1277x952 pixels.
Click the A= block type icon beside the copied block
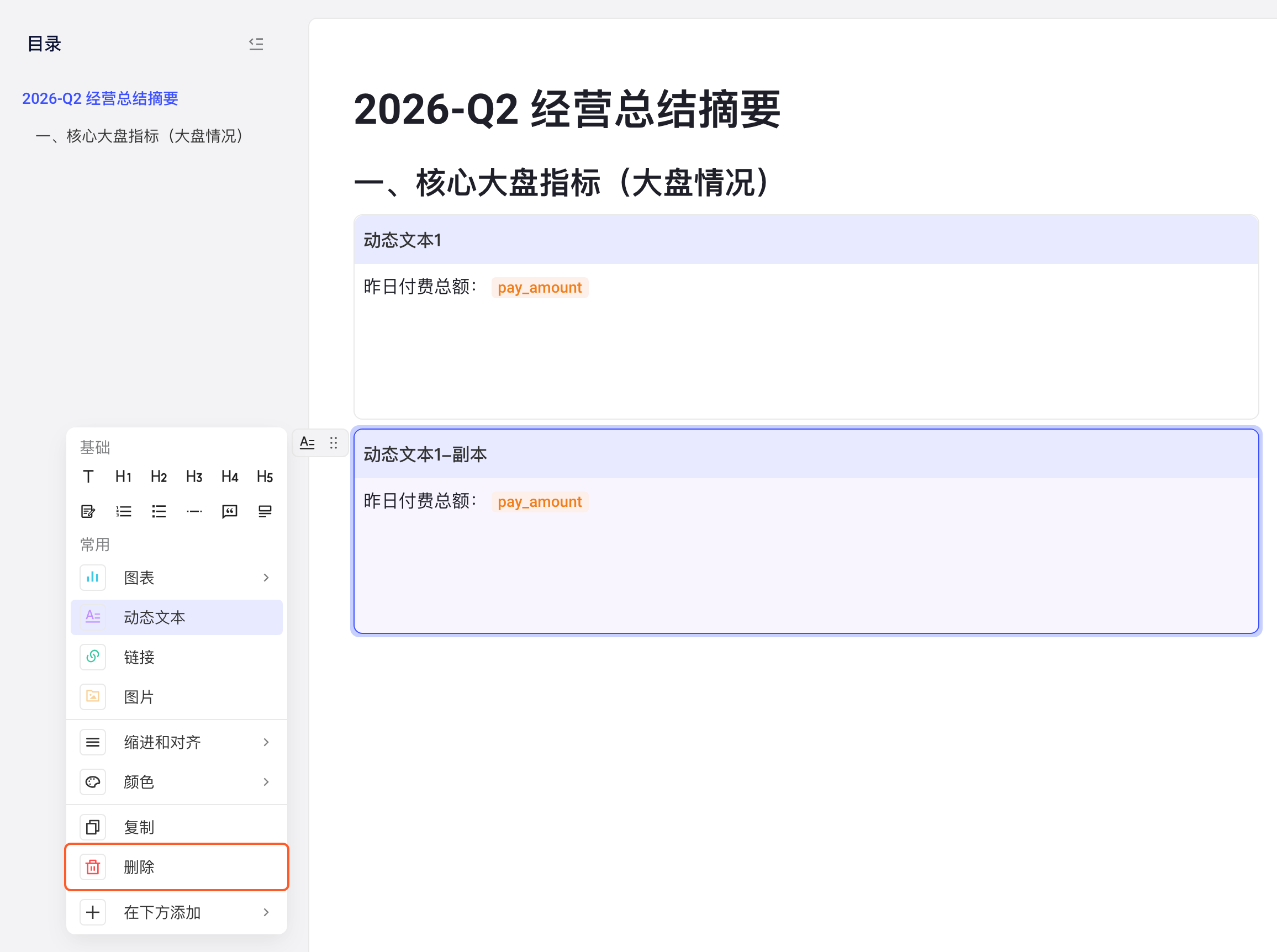307,442
